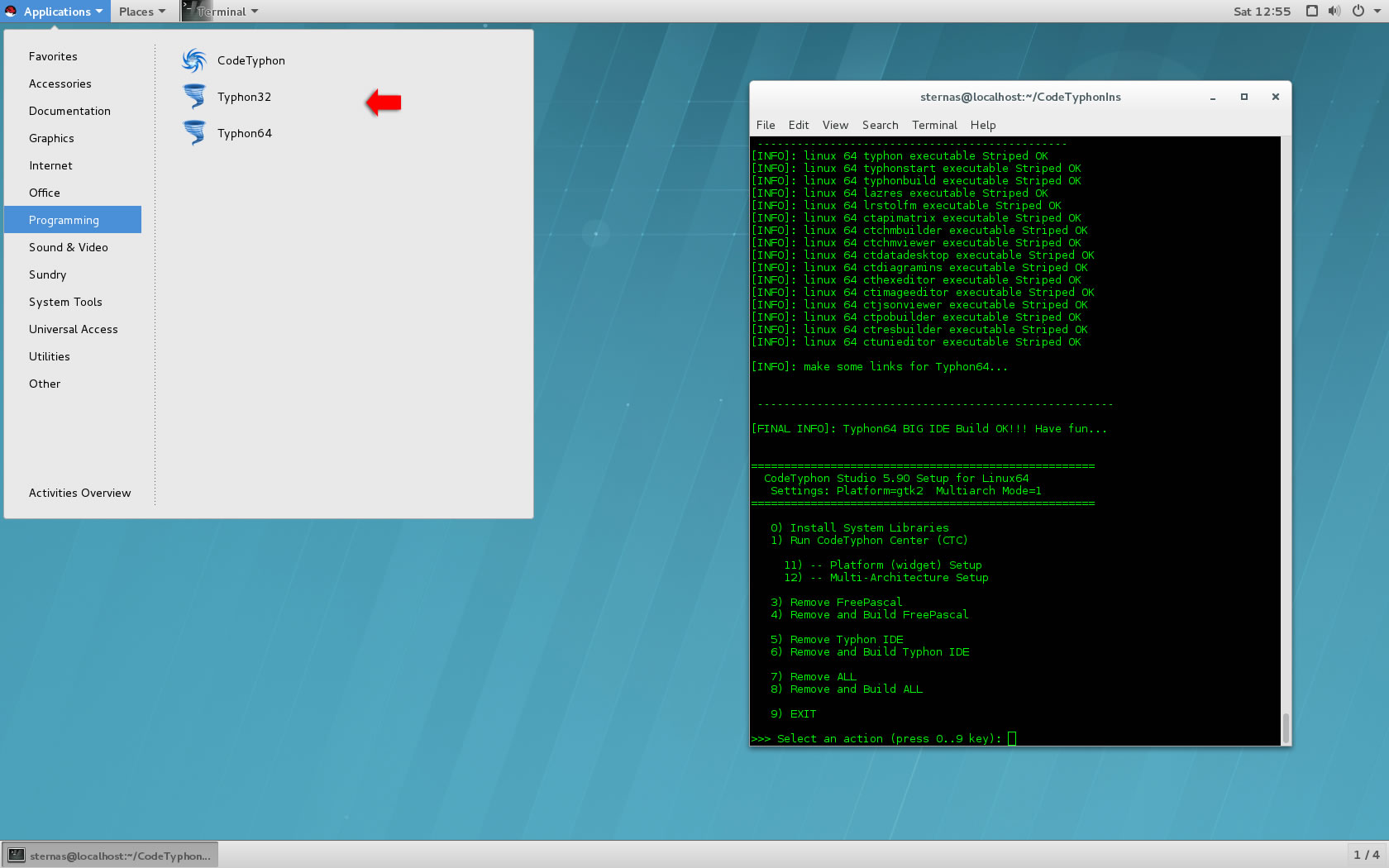
Task: Select Programming category
Action: pos(73,220)
